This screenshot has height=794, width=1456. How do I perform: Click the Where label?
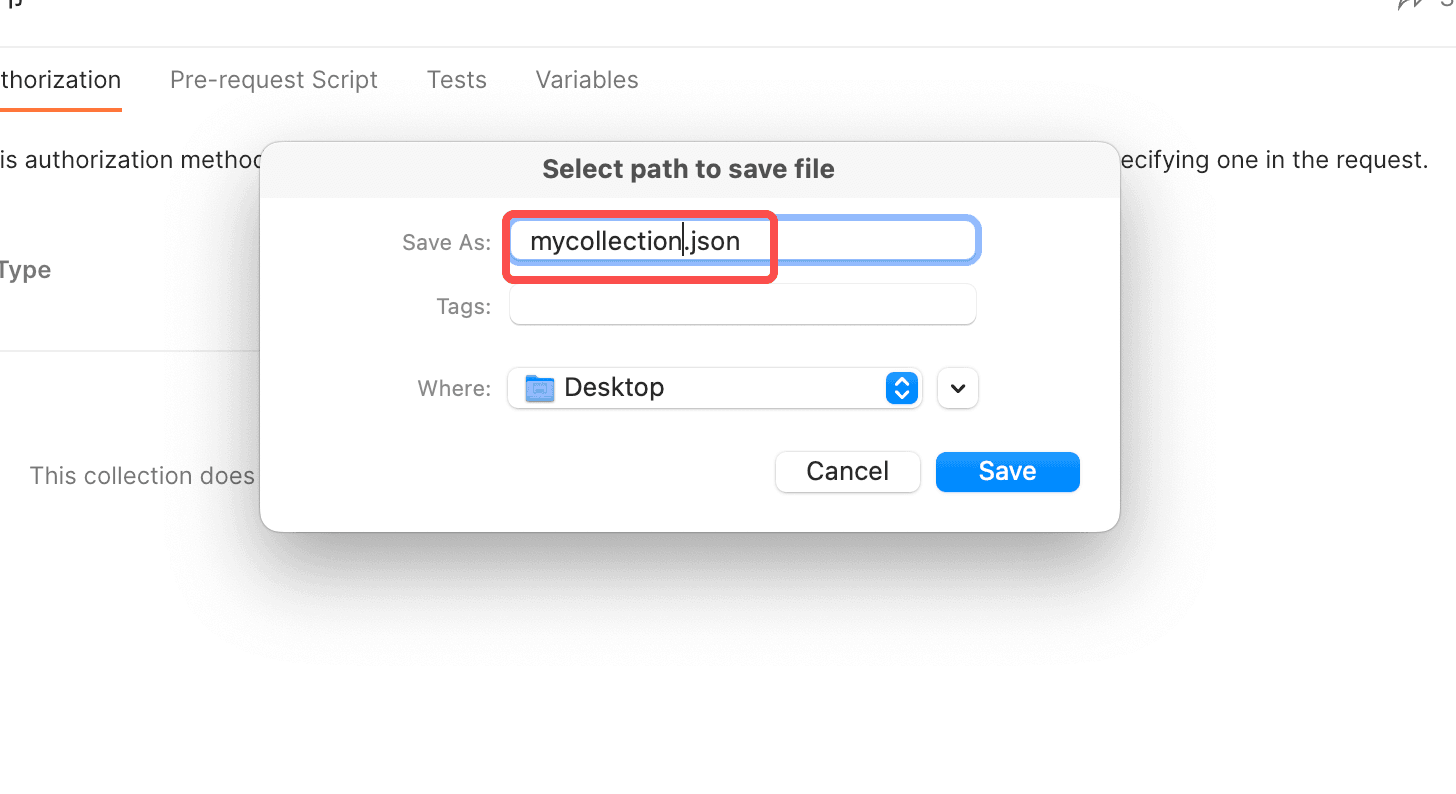coord(454,388)
